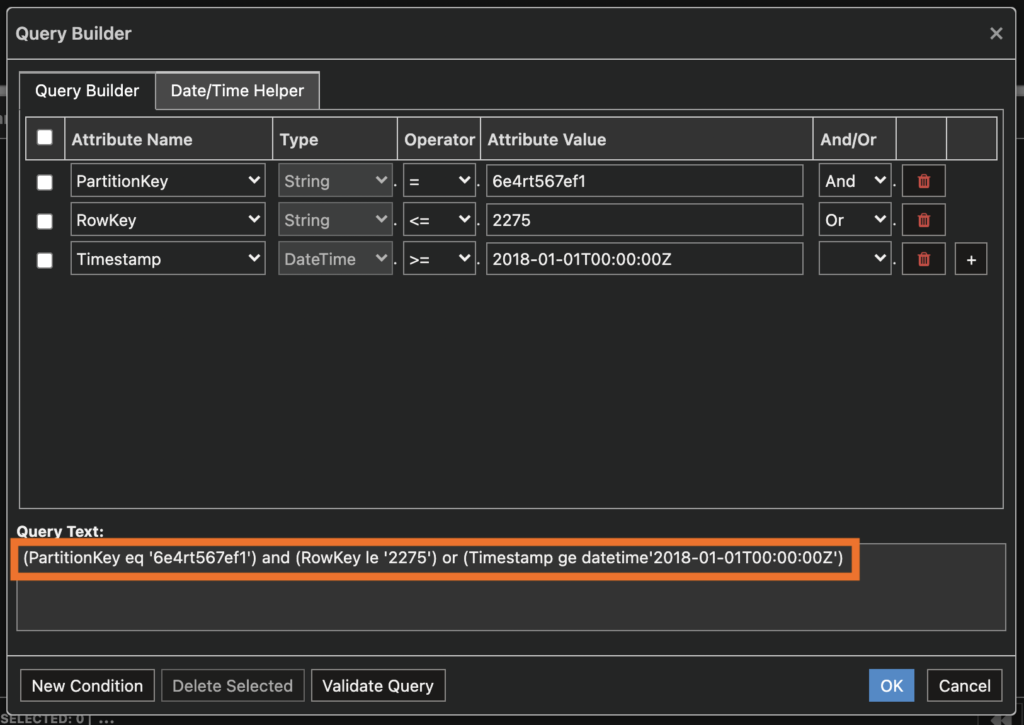Close the Query Builder dialog
This screenshot has height=725, width=1024.
click(x=996, y=33)
